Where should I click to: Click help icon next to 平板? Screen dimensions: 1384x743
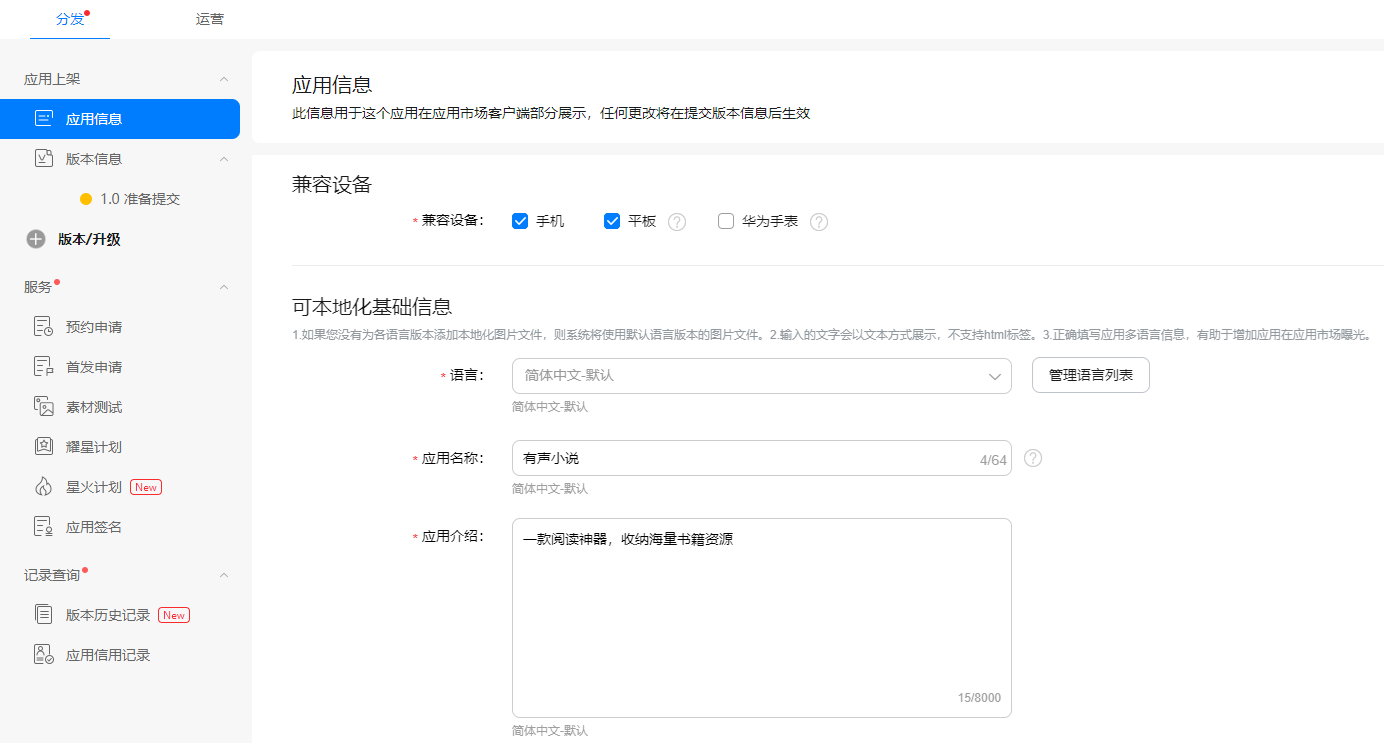pyautogui.click(x=677, y=222)
